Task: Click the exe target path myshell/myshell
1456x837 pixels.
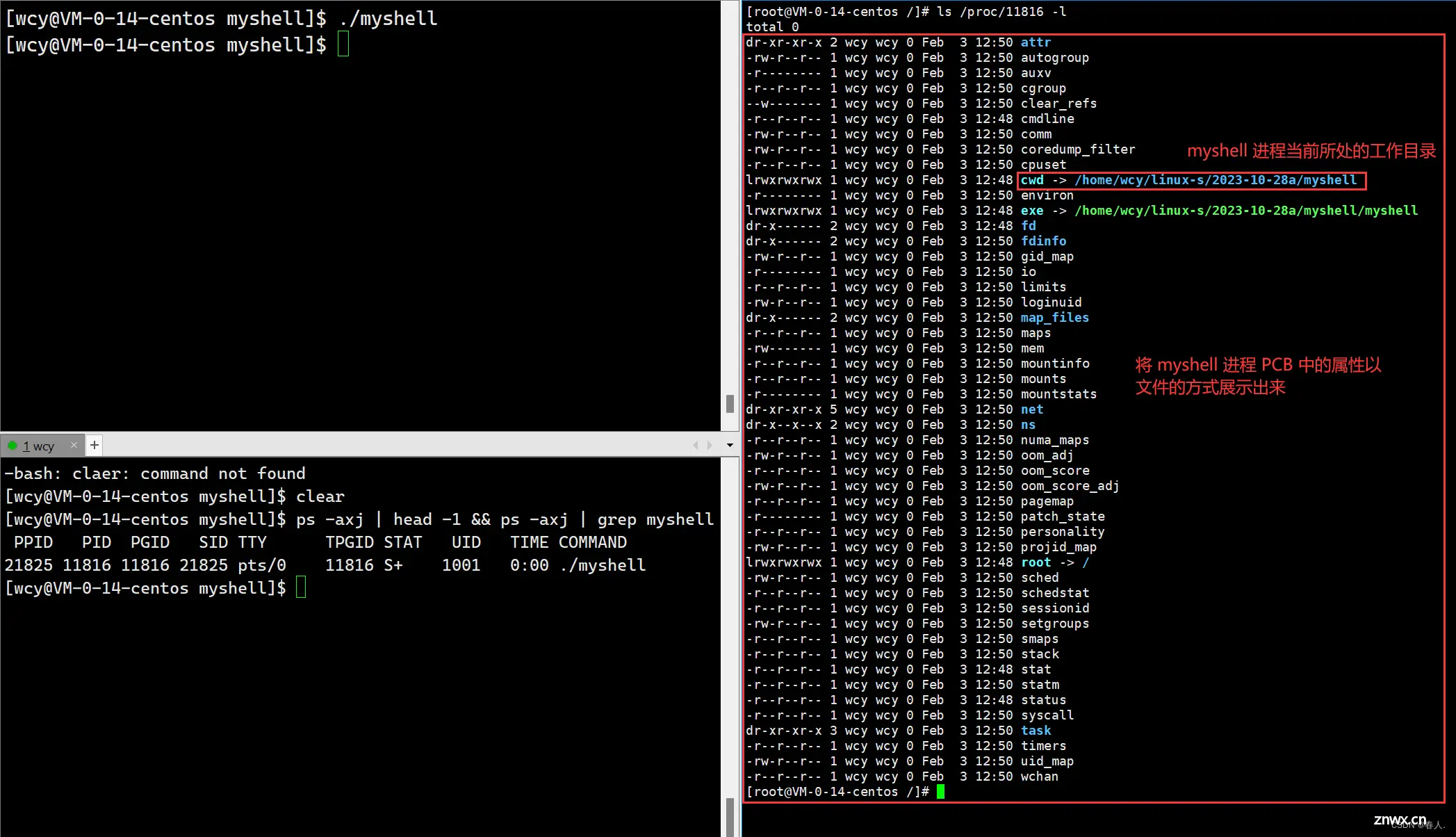Action: [1246, 211]
